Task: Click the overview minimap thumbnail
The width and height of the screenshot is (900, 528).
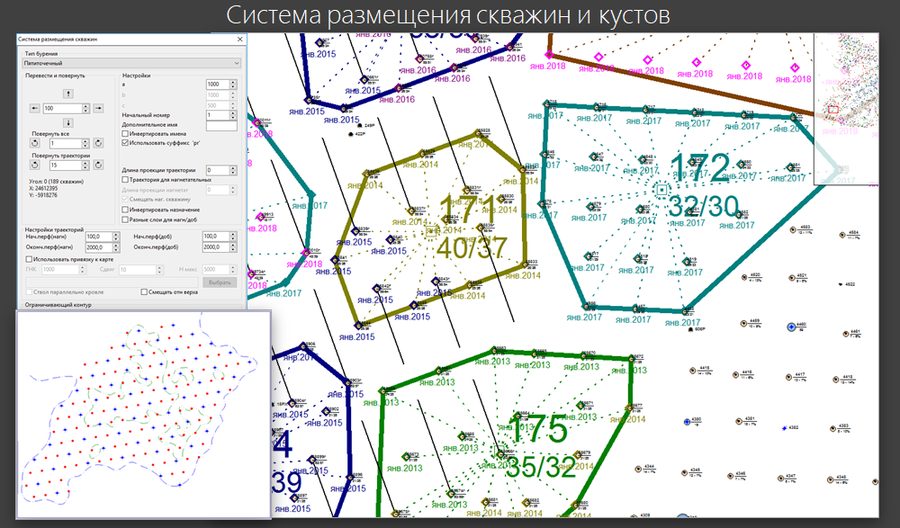Action: [846, 109]
